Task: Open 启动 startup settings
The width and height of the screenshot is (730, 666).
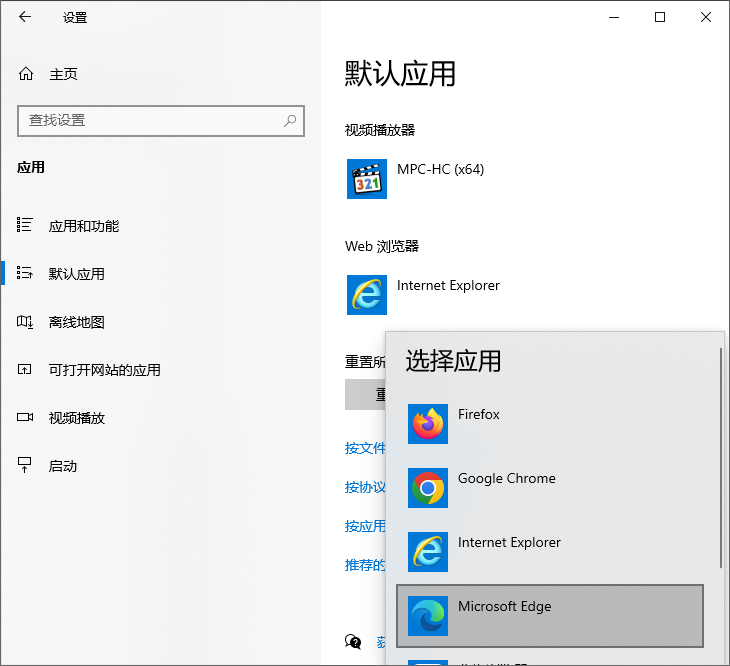Action: (x=62, y=466)
